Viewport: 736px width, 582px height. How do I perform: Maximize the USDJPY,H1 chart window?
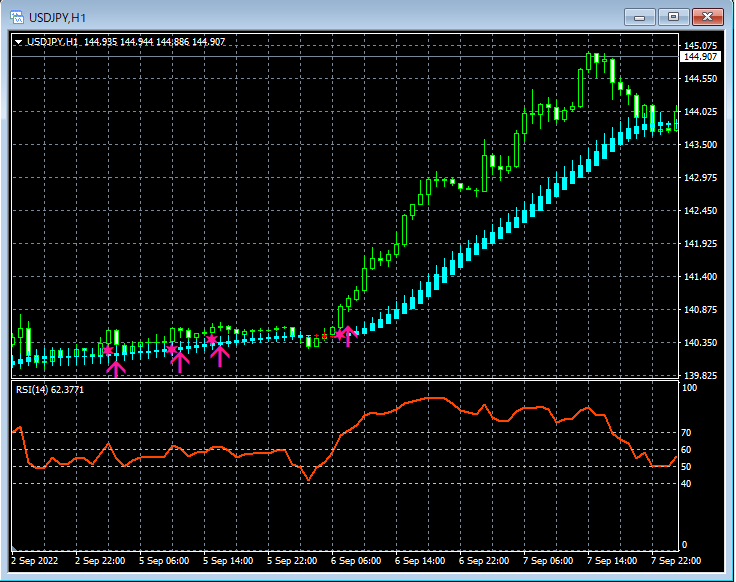(x=673, y=17)
